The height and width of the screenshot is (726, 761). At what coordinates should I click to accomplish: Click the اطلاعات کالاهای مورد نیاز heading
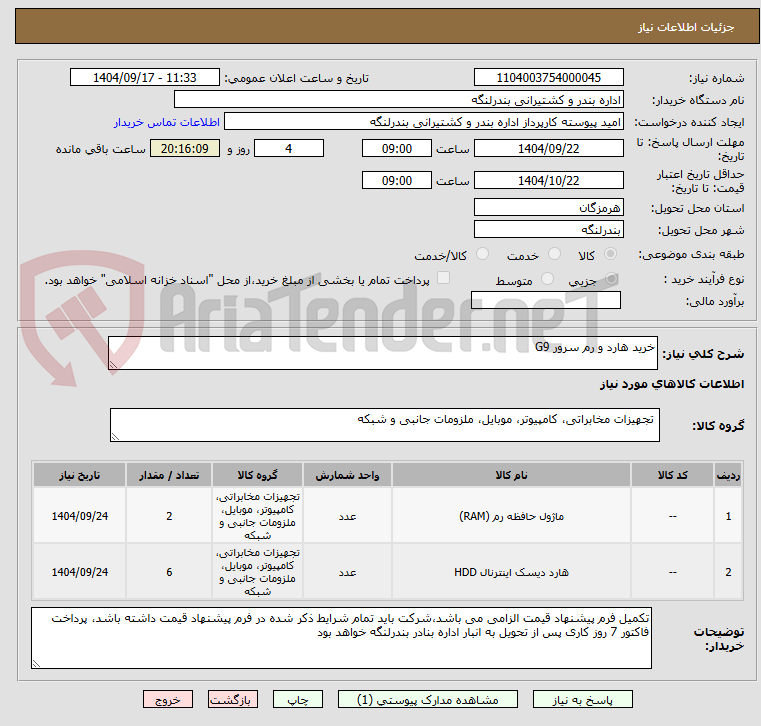672,384
